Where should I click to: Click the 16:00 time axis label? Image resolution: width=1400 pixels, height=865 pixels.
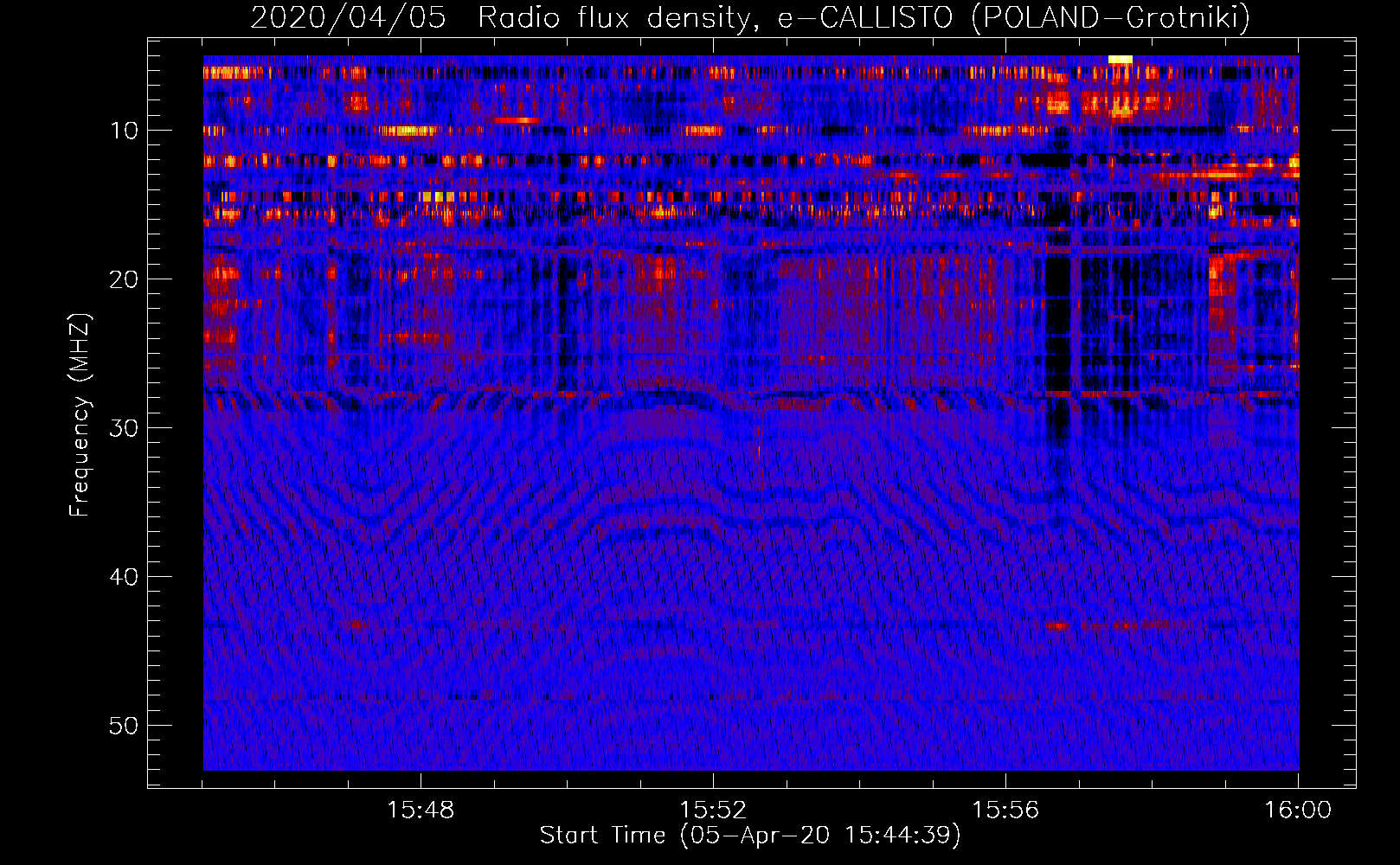click(x=1298, y=811)
